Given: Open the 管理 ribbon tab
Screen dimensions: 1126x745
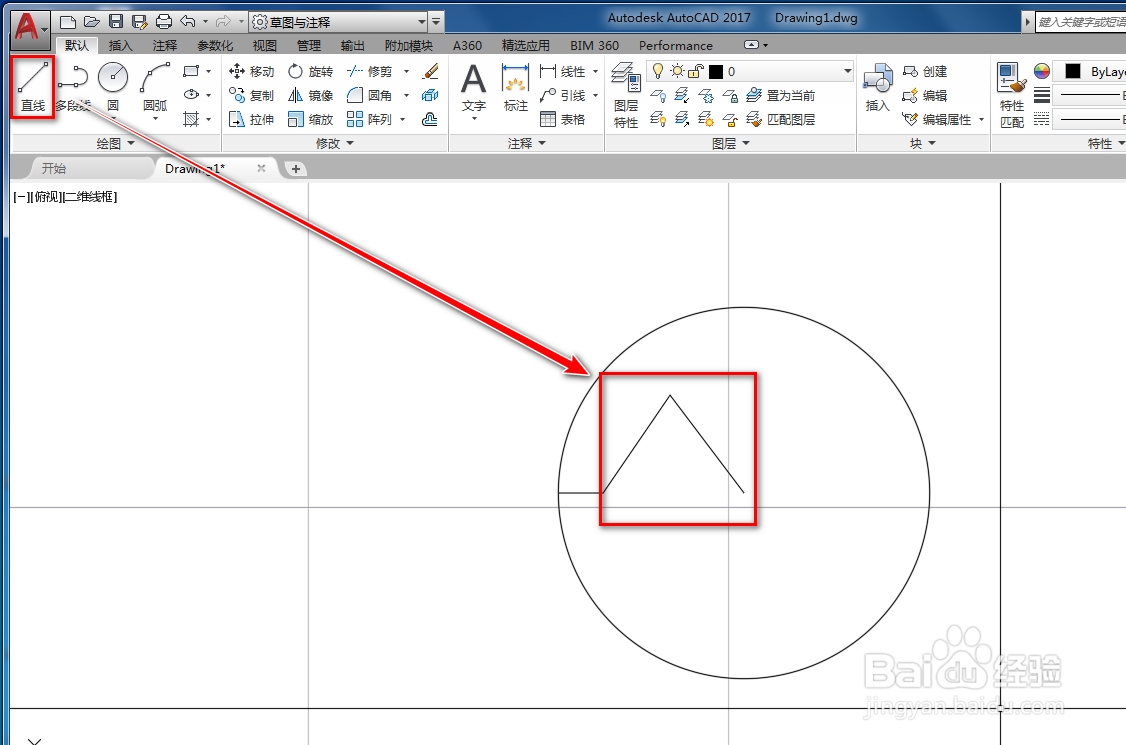Looking at the screenshot, I should click(x=309, y=45).
